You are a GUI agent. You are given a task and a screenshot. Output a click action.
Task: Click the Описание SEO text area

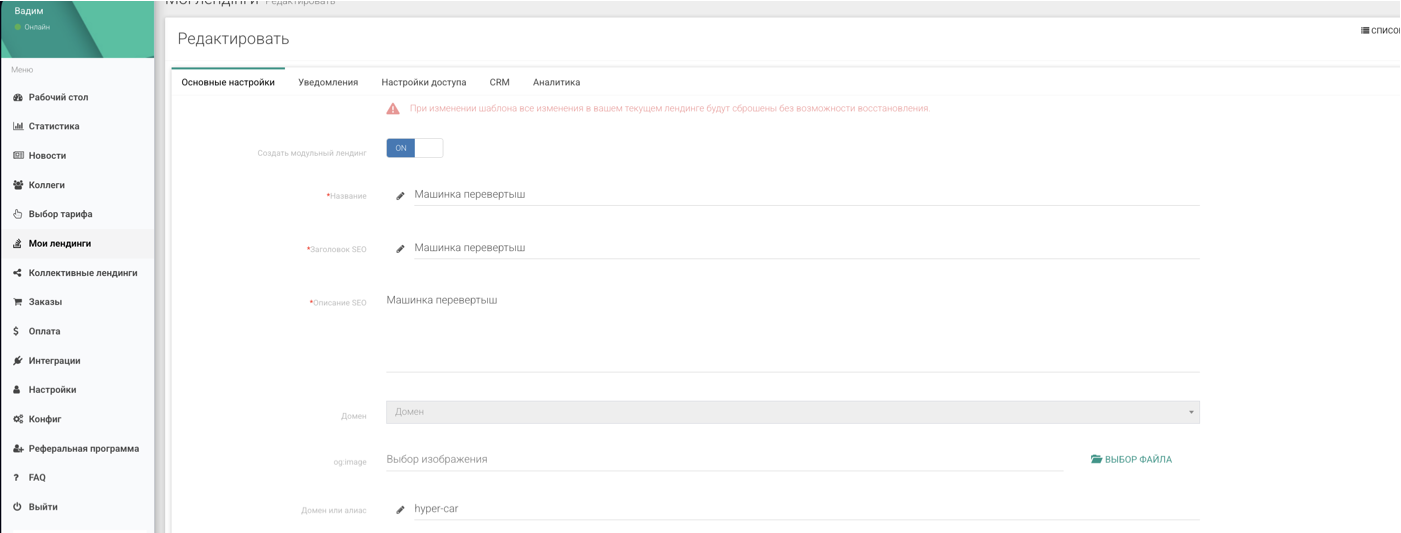coord(792,330)
